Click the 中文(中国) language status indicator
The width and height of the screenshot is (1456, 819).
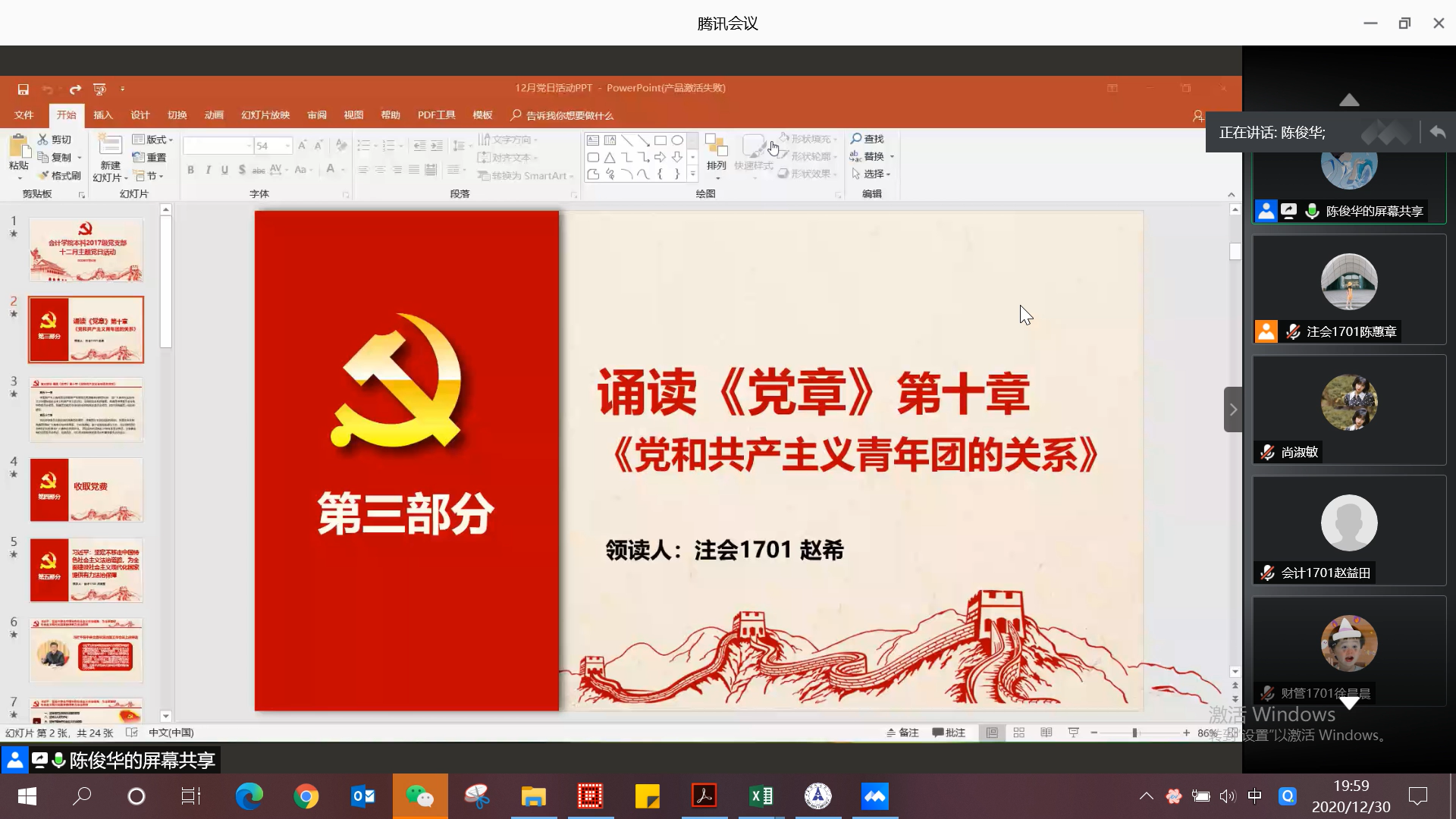coord(171,733)
